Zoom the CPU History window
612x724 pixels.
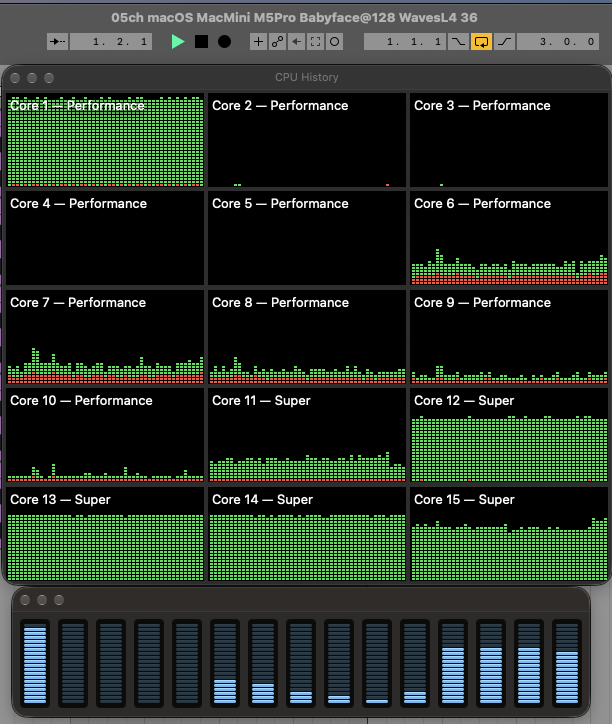(49, 78)
